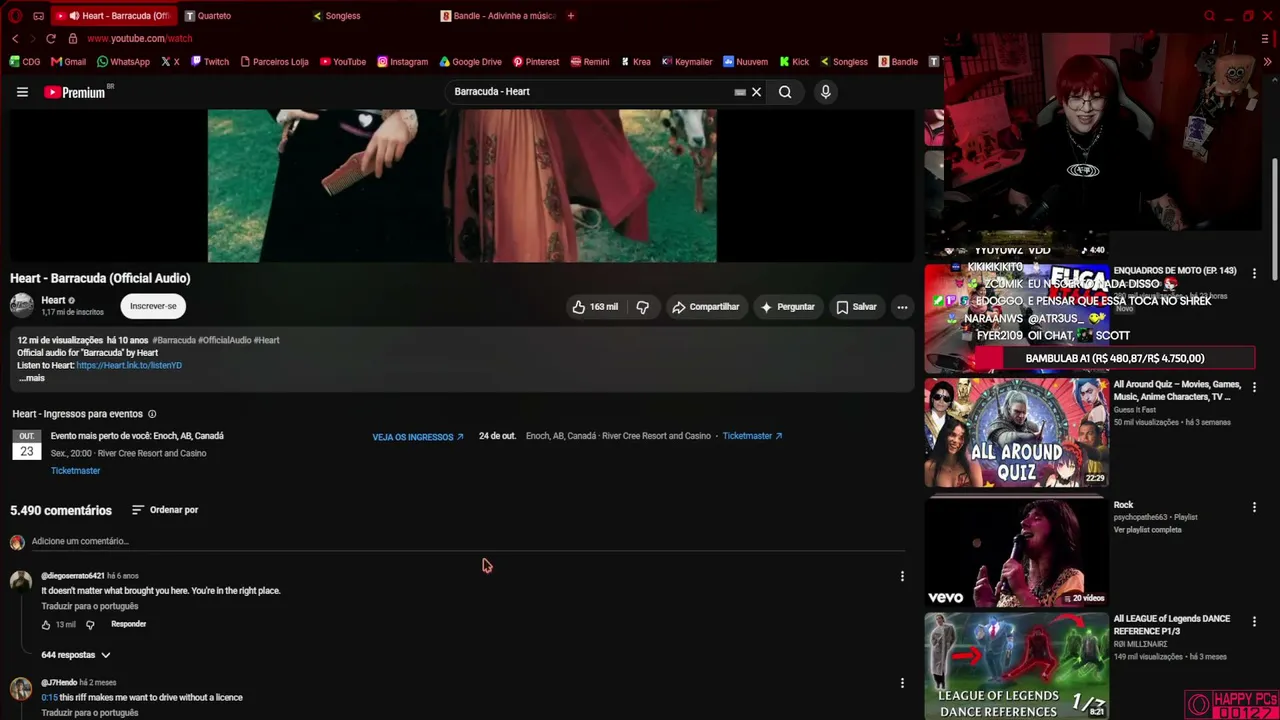This screenshot has height=720, width=1280.
Task: Open the Heart channel avatar
Action: (x=22, y=305)
